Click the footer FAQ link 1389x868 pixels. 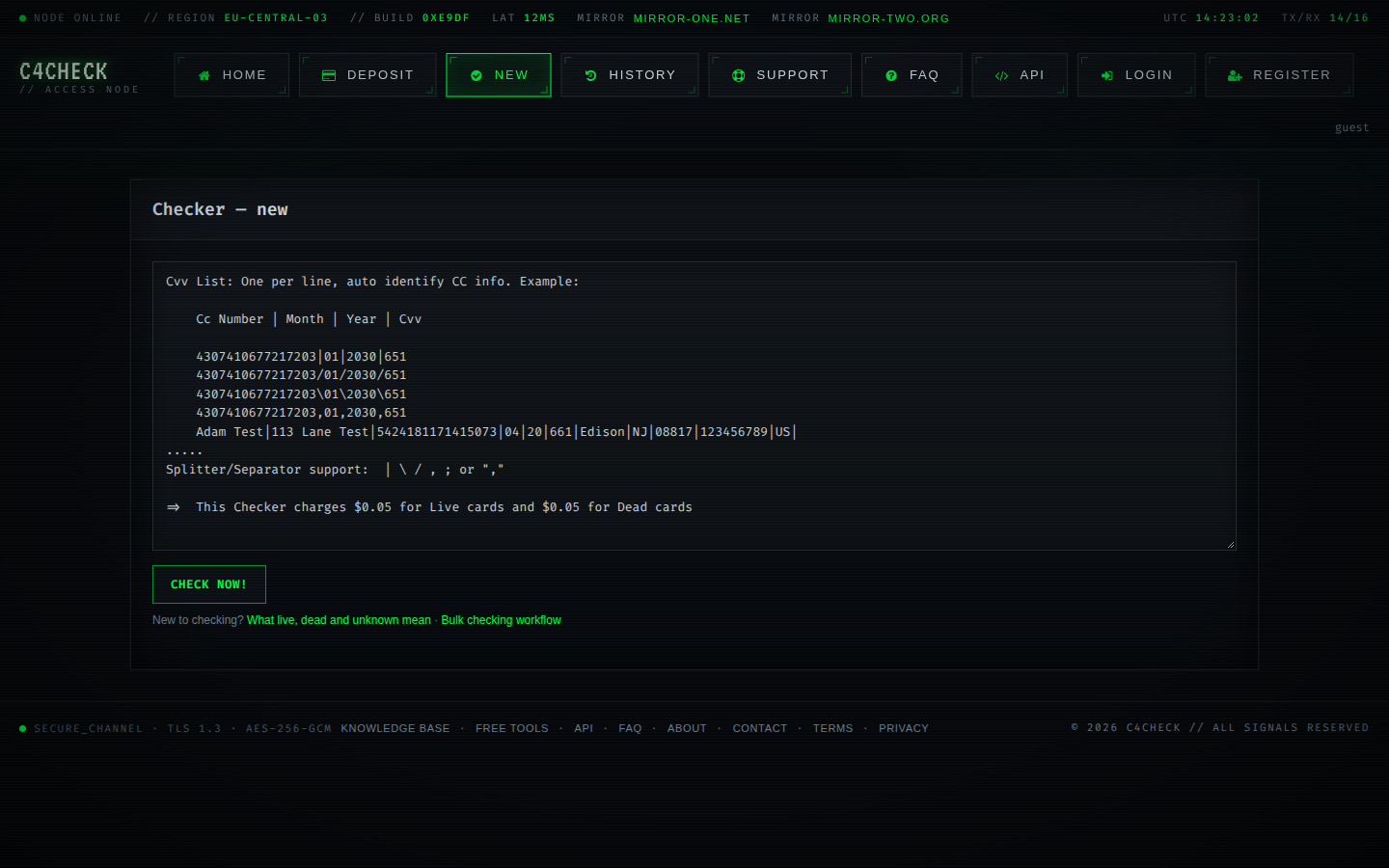point(630,728)
